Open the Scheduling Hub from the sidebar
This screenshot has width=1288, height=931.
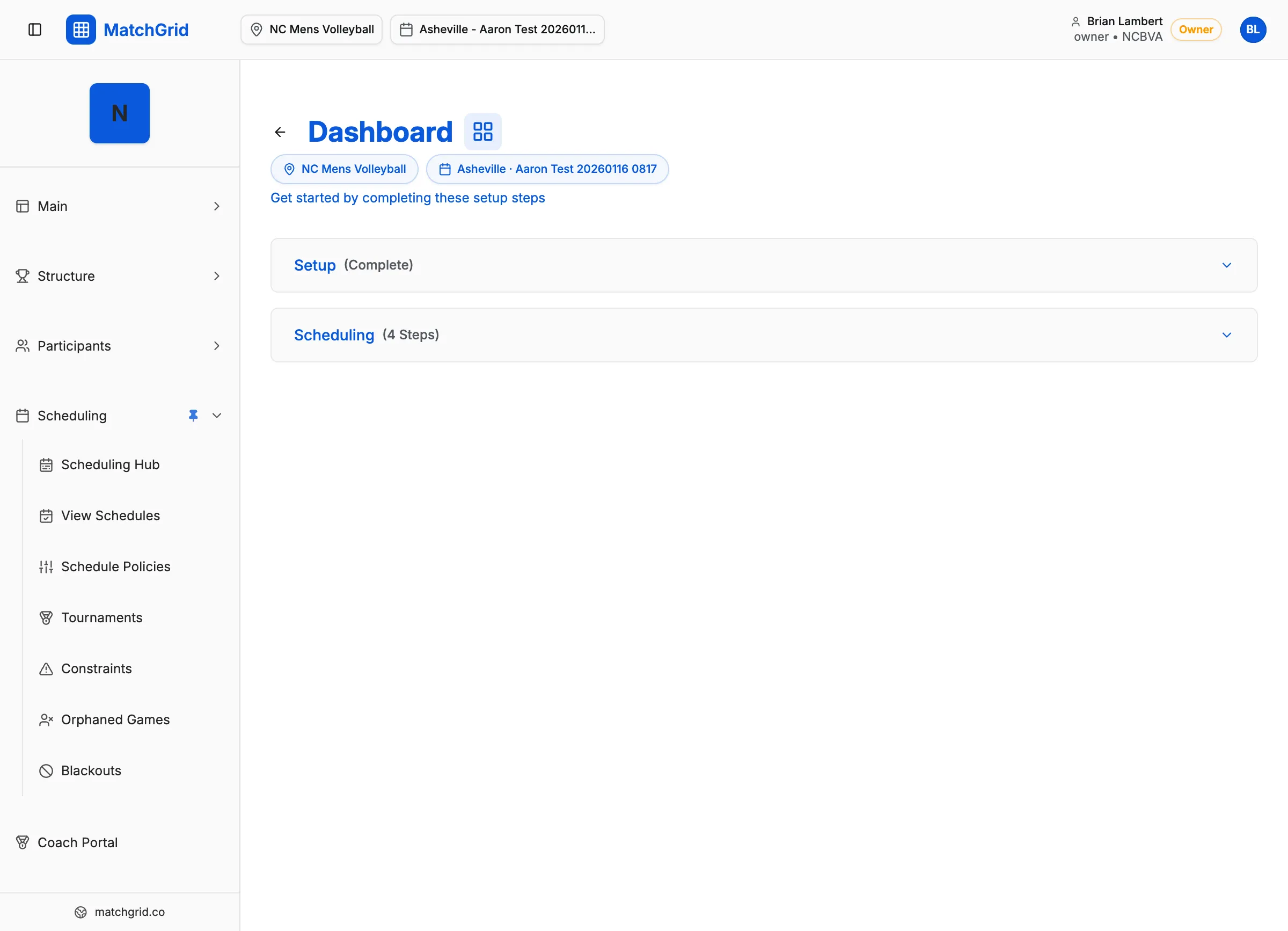(x=110, y=464)
